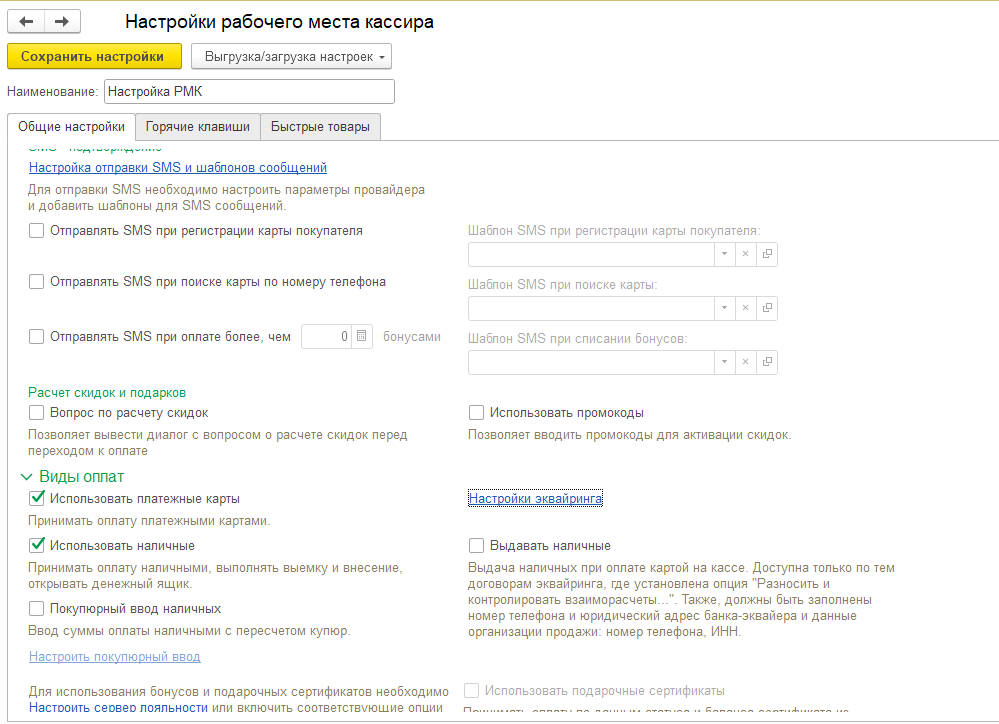The height and width of the screenshot is (724, 999).
Task: Uncheck 'Использовать наличные' option
Action: point(36,546)
